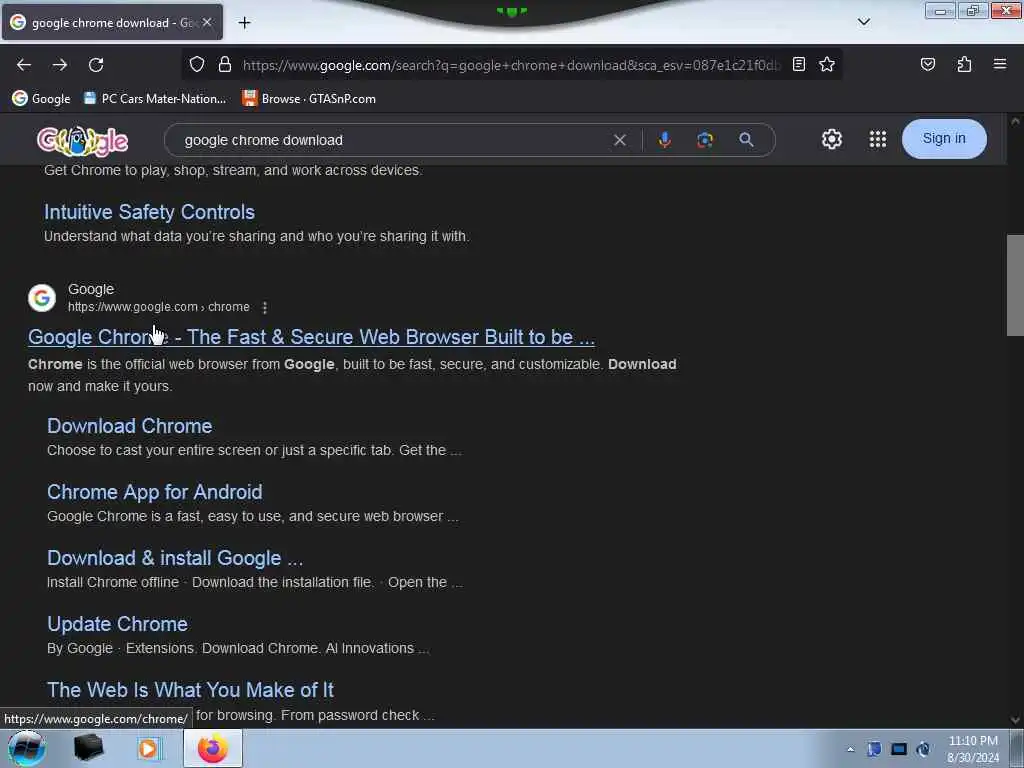1024x768 pixels.
Task: Open Chrome App for Android sitelink
Action: (x=155, y=492)
